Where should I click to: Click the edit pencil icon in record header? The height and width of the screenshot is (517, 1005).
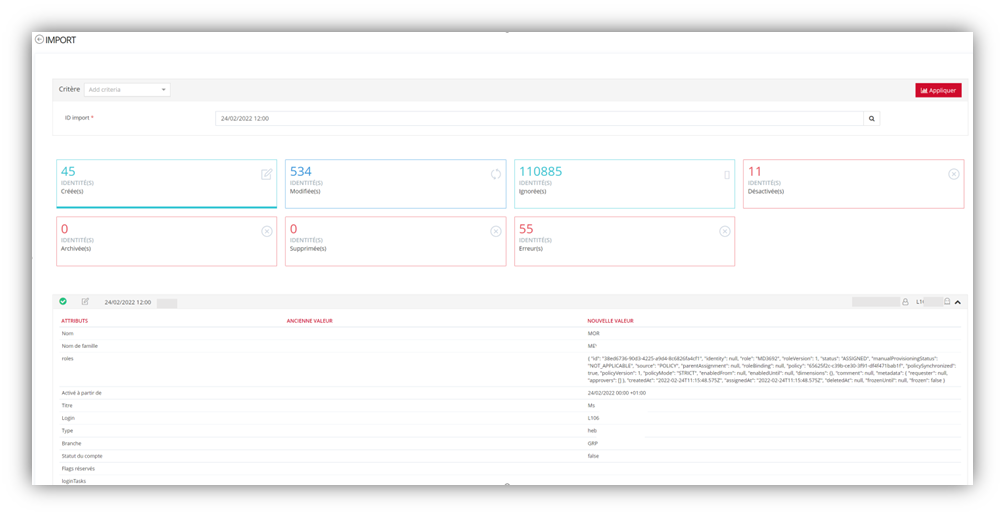[x=85, y=301]
